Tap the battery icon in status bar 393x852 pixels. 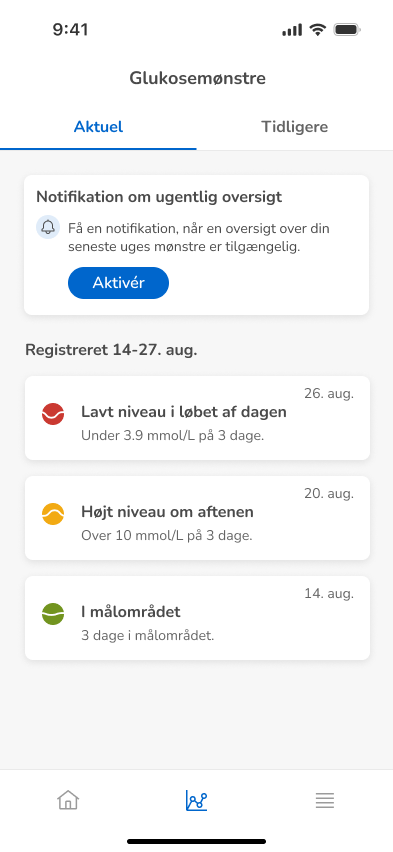click(x=347, y=29)
